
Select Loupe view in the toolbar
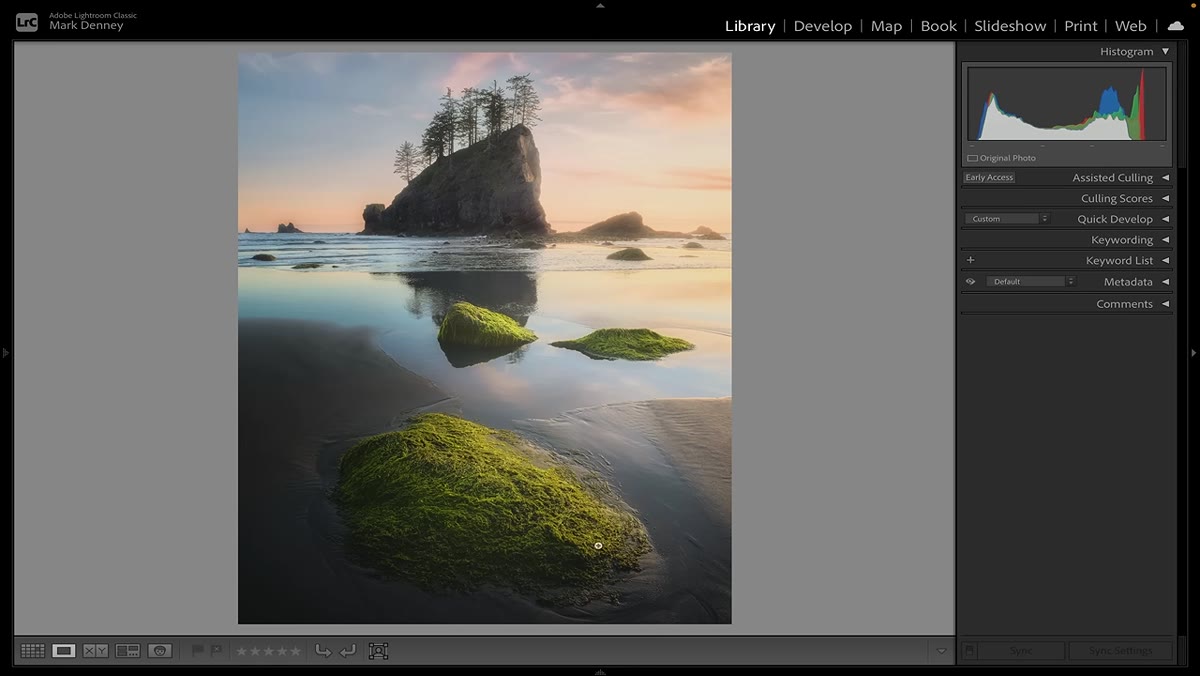[x=64, y=651]
